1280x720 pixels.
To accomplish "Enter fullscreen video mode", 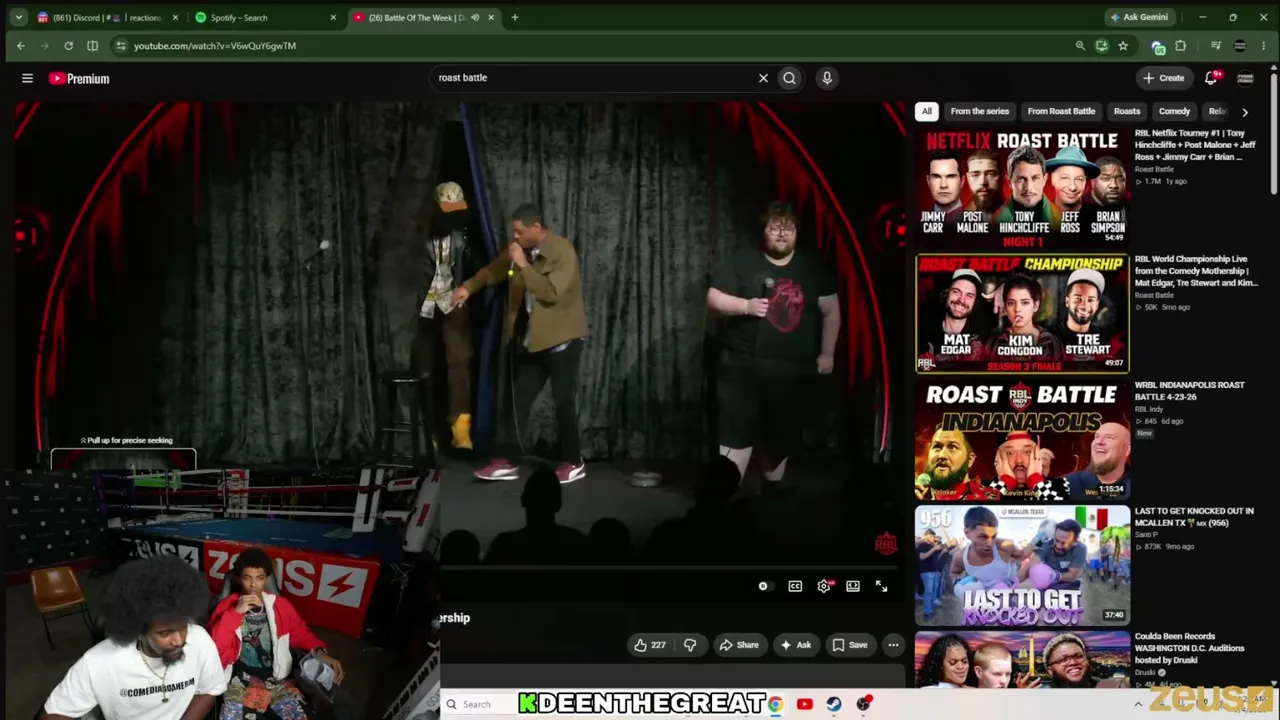I will [881, 586].
